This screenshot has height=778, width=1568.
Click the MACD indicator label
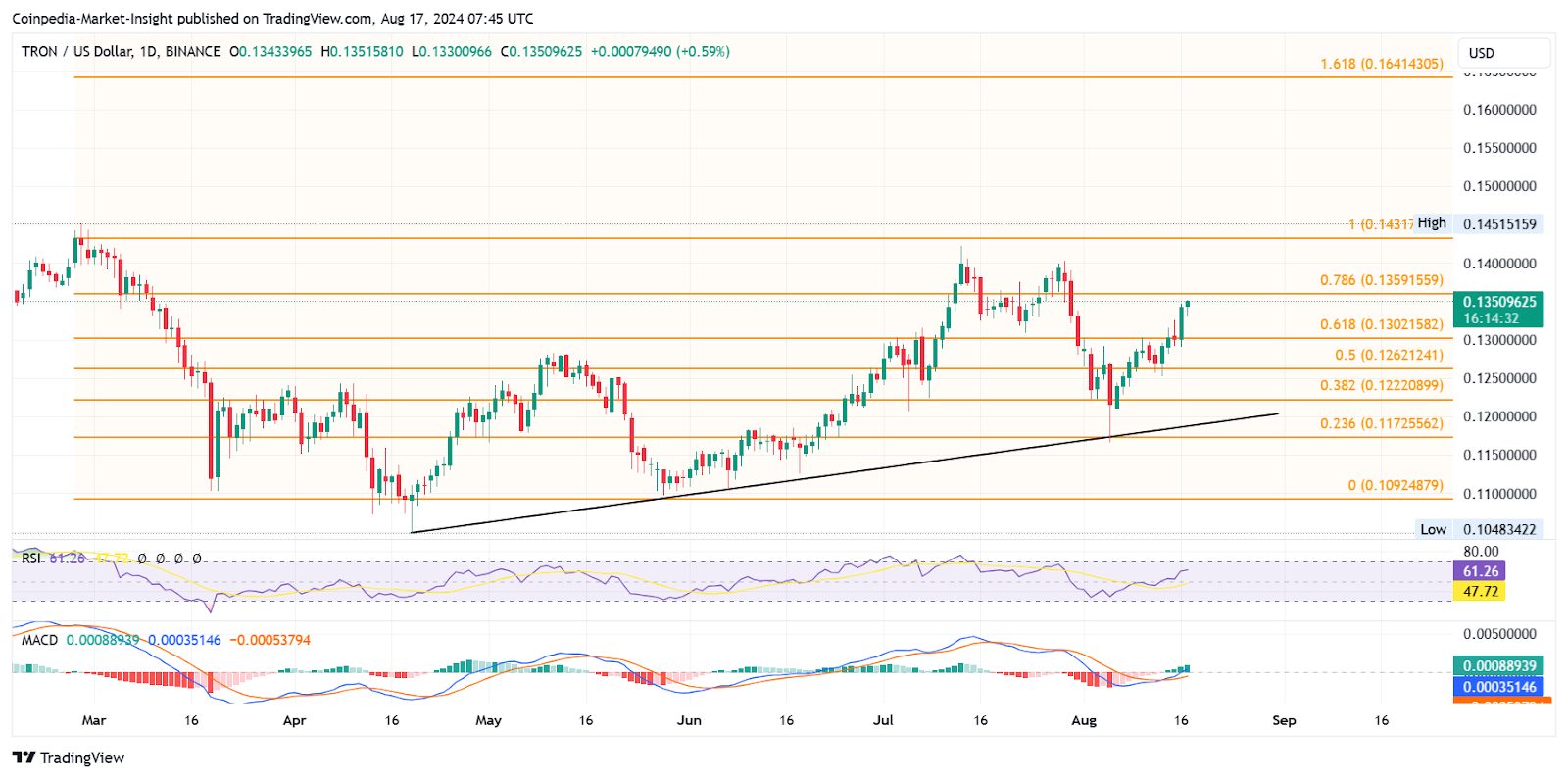[40, 640]
